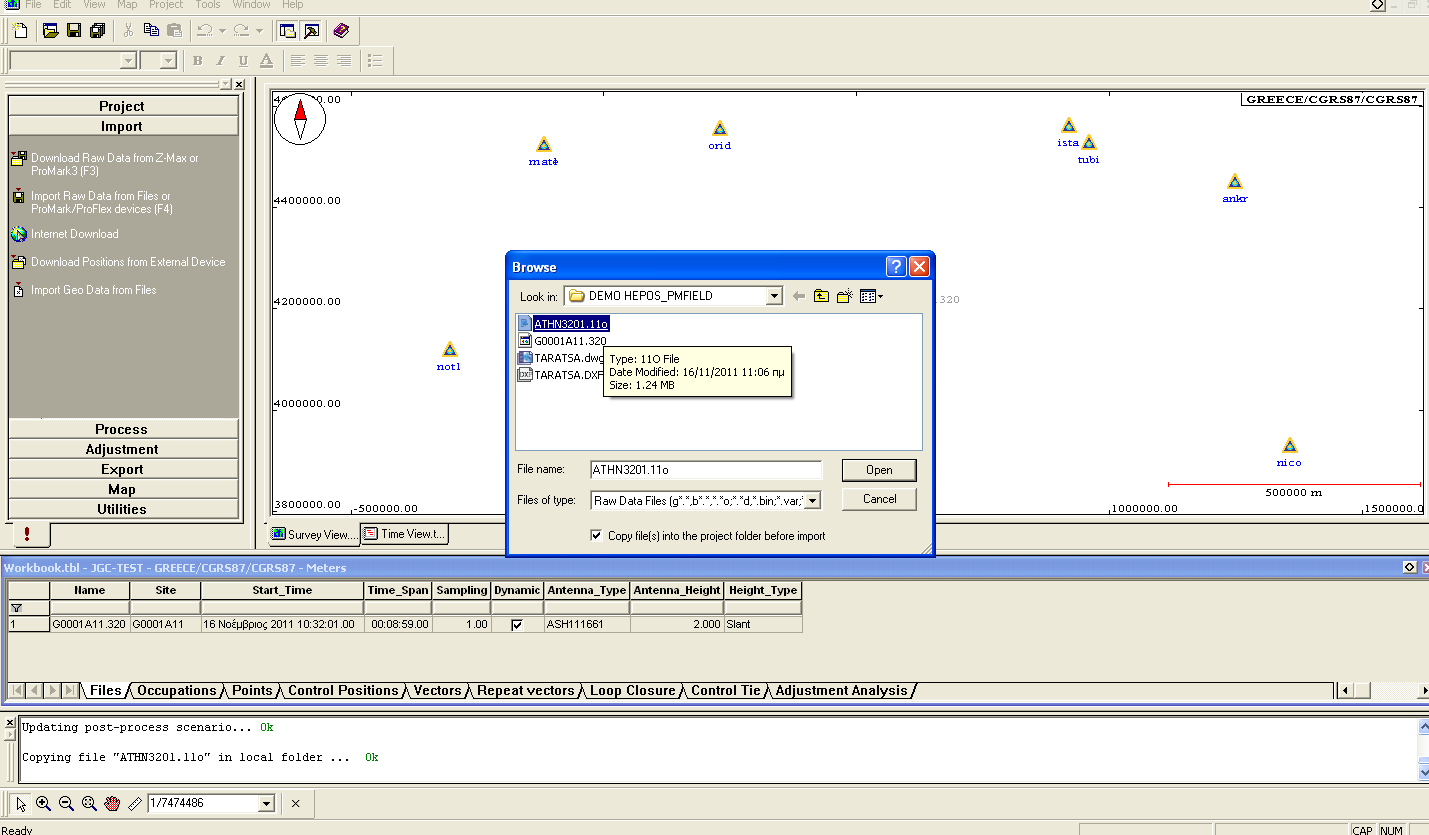Open project using the folder toolbar icon
This screenshot has height=835, width=1429.
51,31
